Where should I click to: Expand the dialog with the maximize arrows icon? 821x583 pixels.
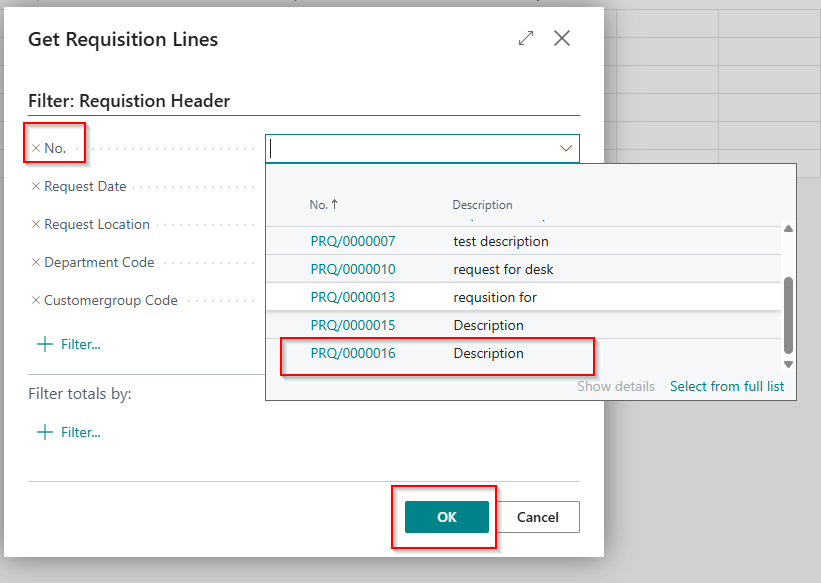click(x=526, y=39)
